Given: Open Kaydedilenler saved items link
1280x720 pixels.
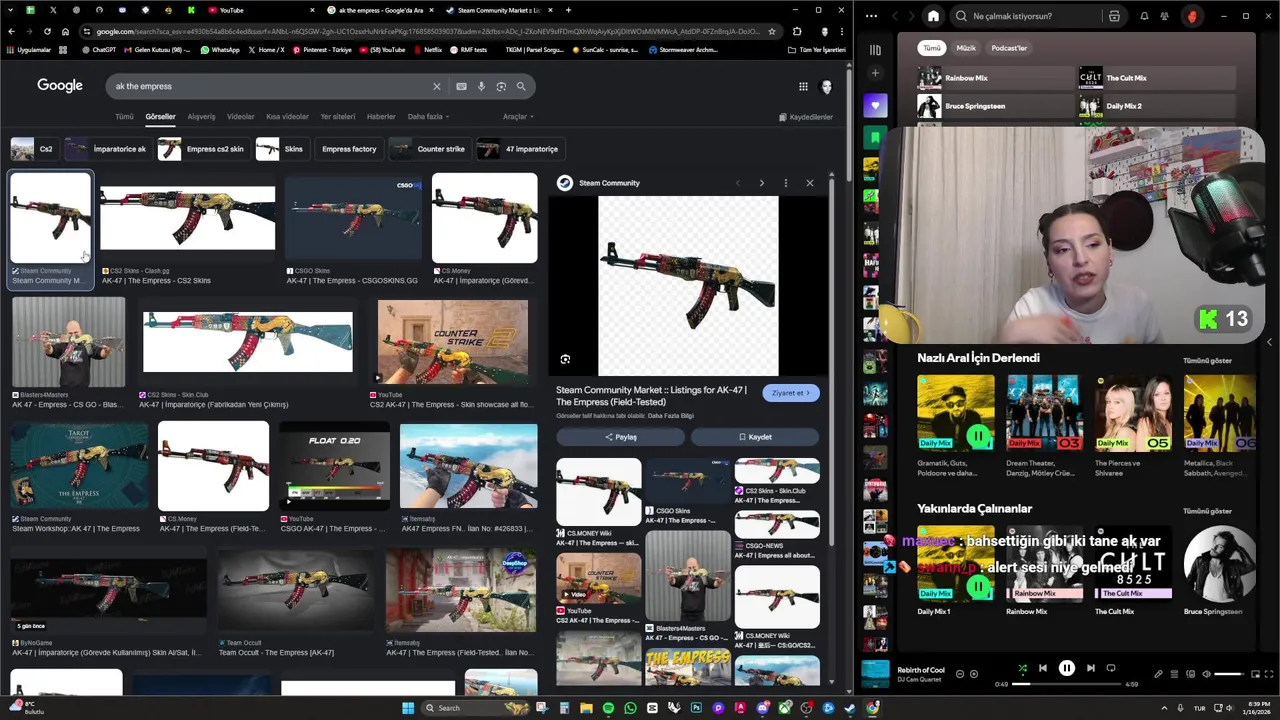Looking at the screenshot, I should pyautogui.click(x=805, y=117).
